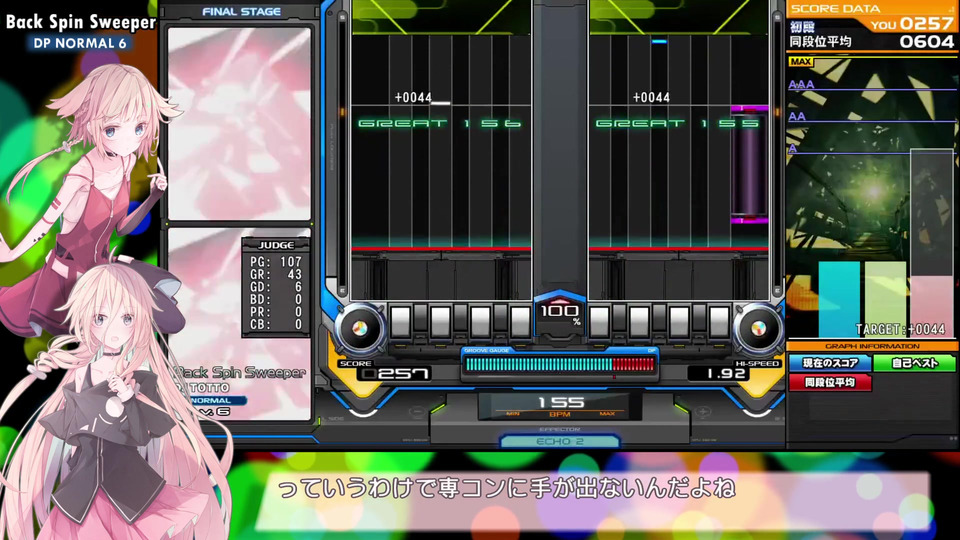
Task: Select the 現在のスコア graph legend
Action: point(830,363)
